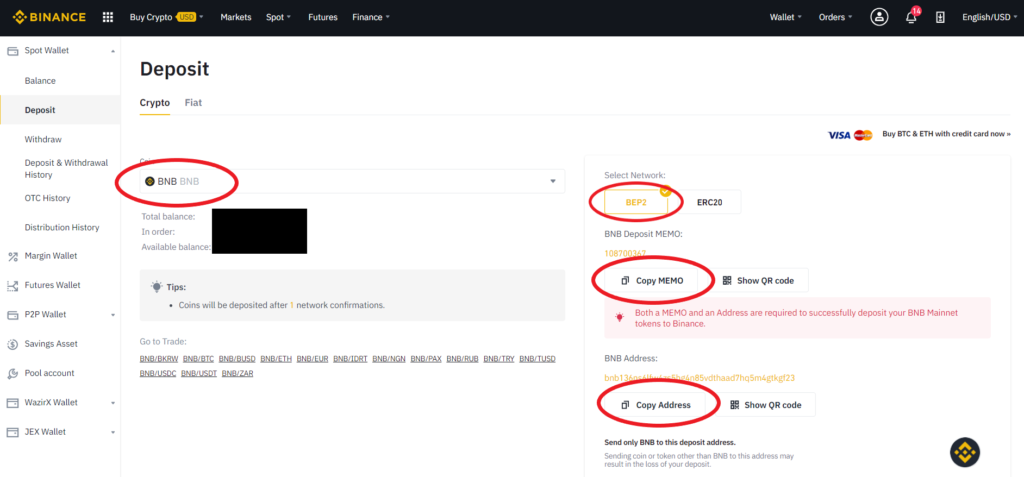The width and height of the screenshot is (1024, 477).
Task: Click the Visa card logo
Action: [839, 135]
